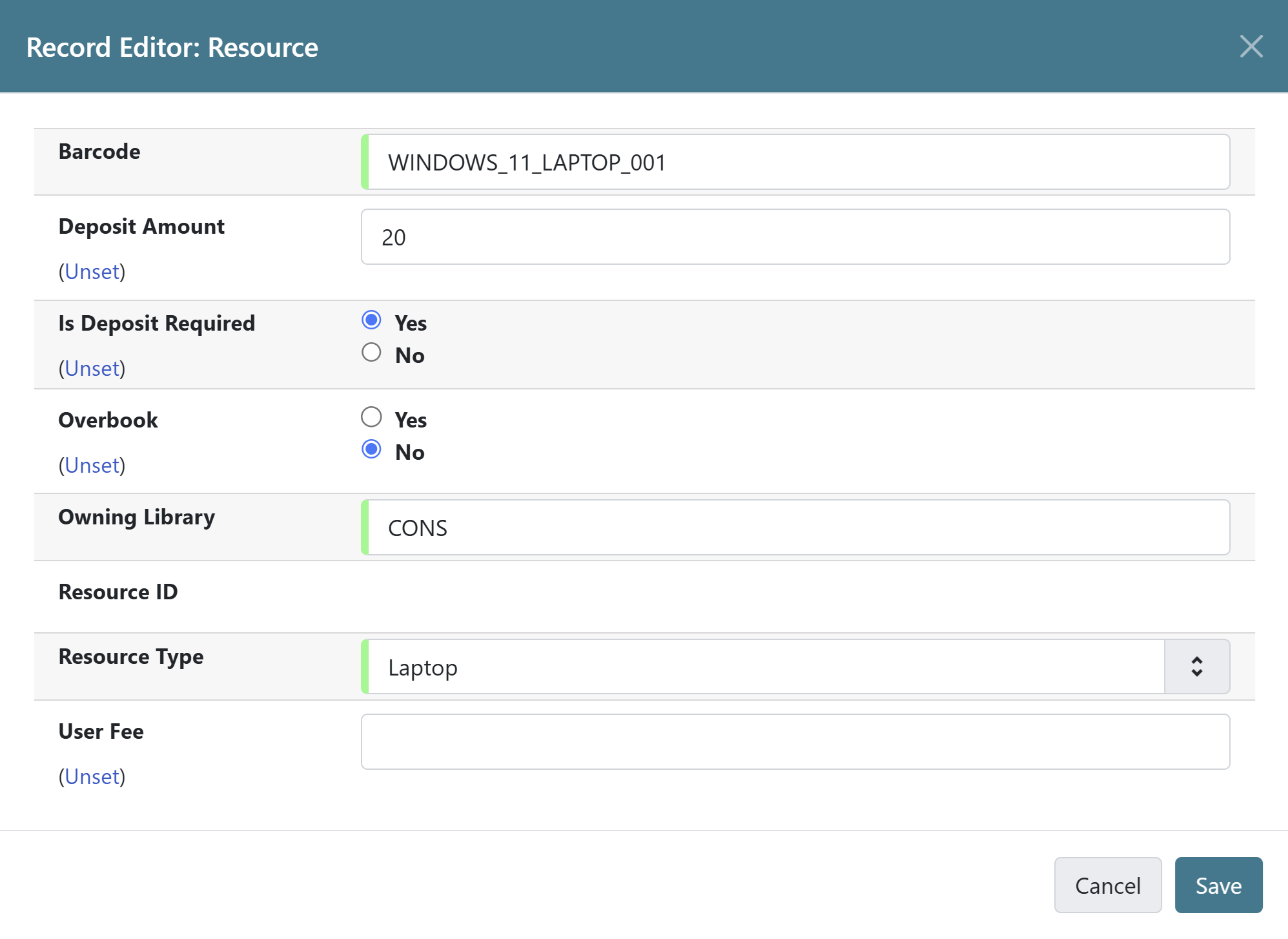This screenshot has height=939, width=1288.
Task: Unset the User Fee value
Action: pos(92,776)
